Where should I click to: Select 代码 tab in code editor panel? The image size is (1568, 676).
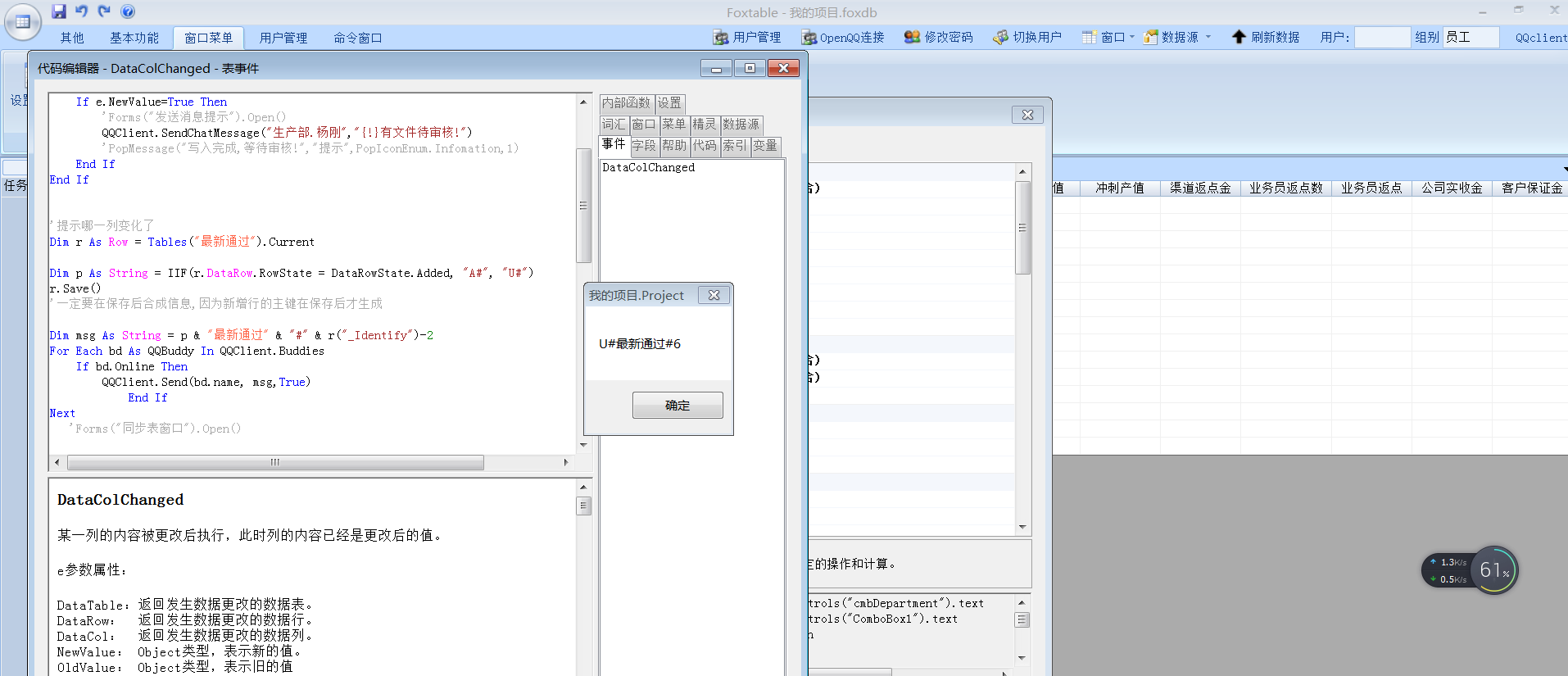coord(705,145)
